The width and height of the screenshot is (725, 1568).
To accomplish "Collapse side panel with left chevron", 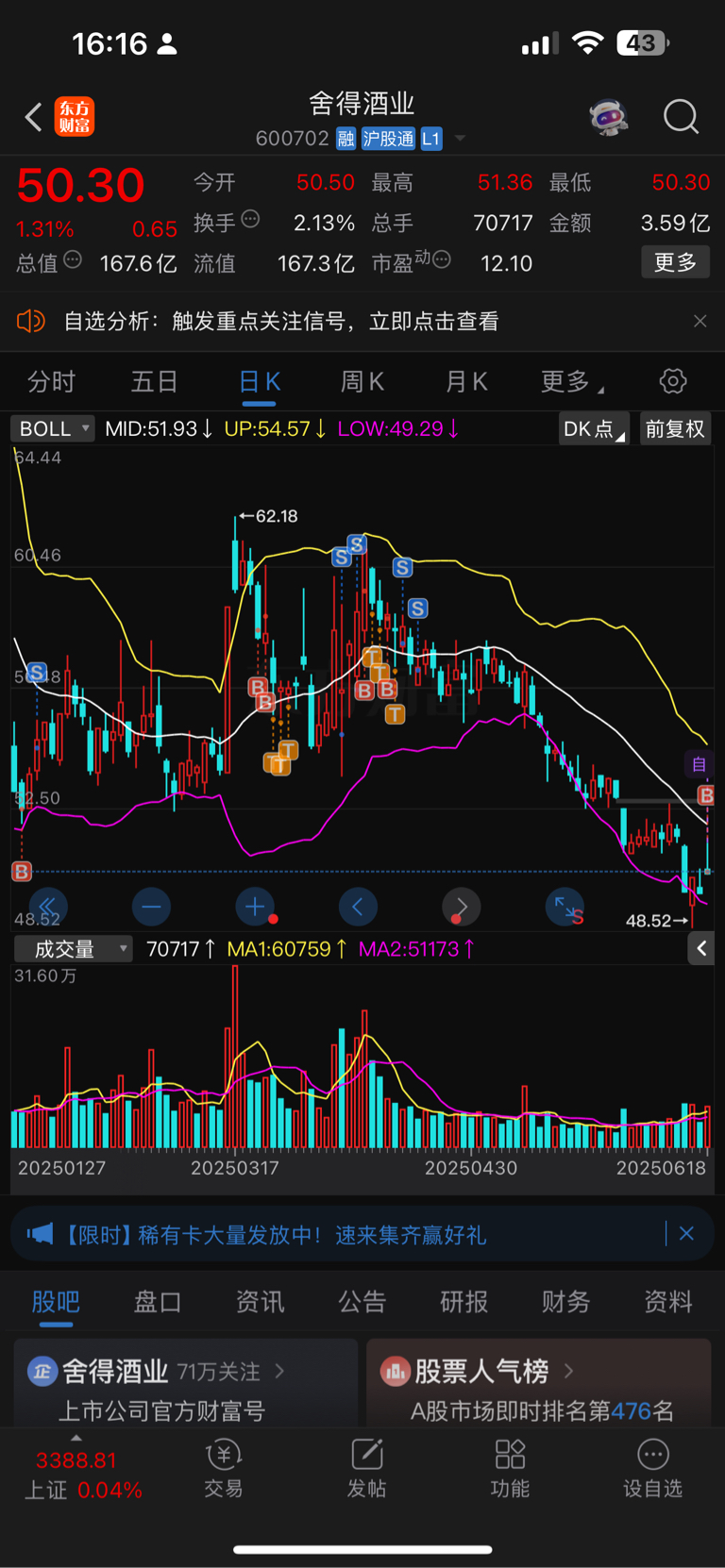I will click(701, 948).
